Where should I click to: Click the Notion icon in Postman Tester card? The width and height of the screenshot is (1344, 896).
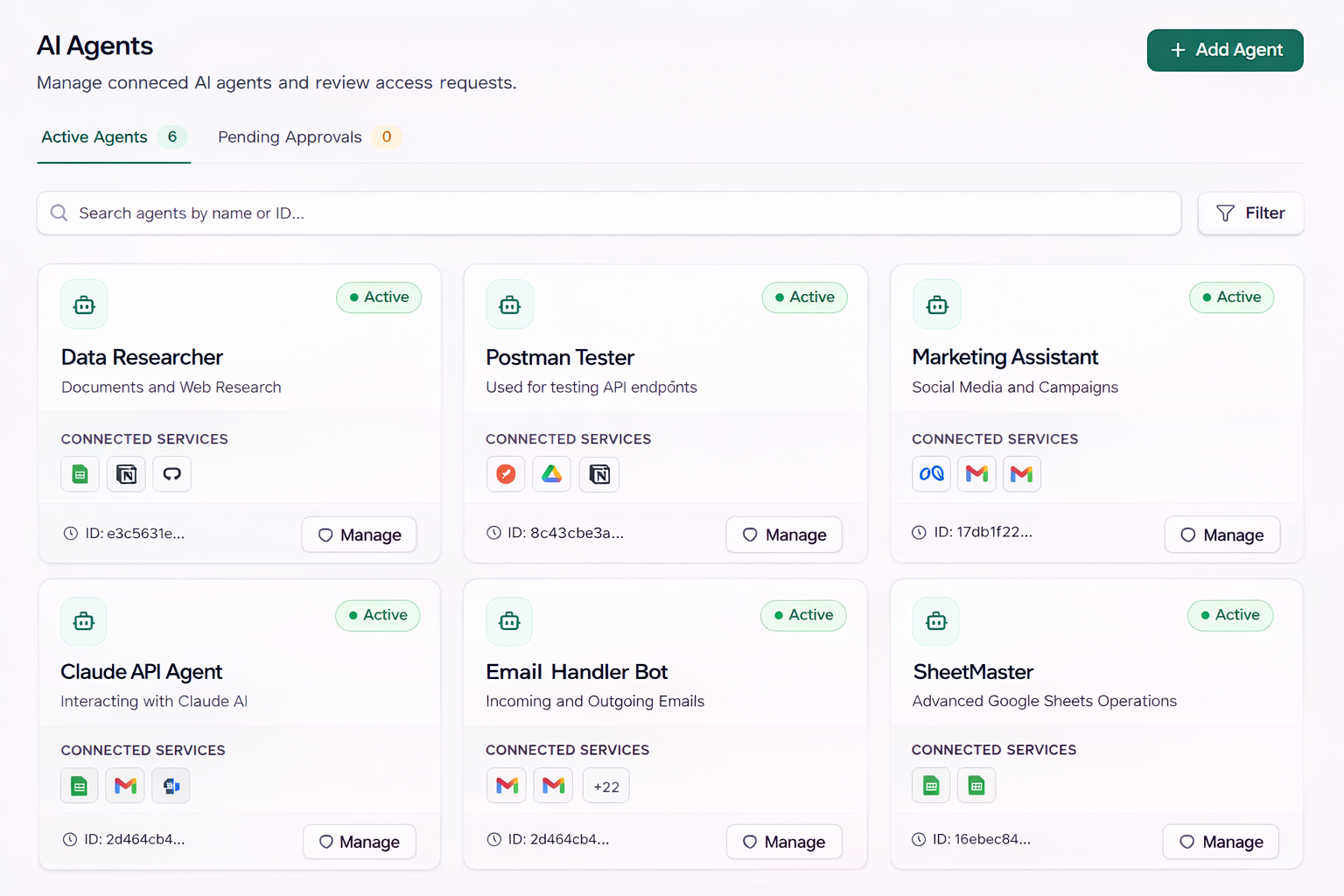tap(599, 474)
